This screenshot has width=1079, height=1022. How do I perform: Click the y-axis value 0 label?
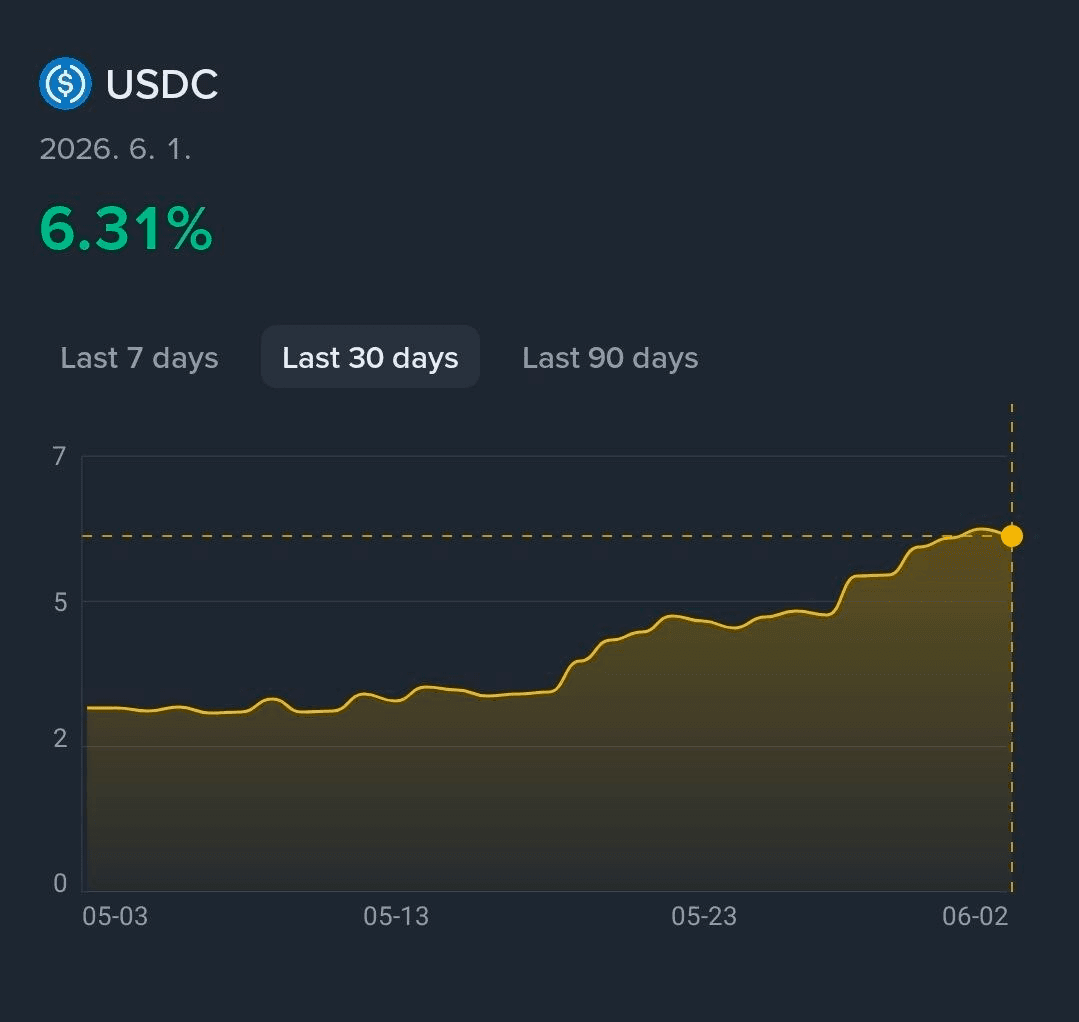tap(61, 883)
